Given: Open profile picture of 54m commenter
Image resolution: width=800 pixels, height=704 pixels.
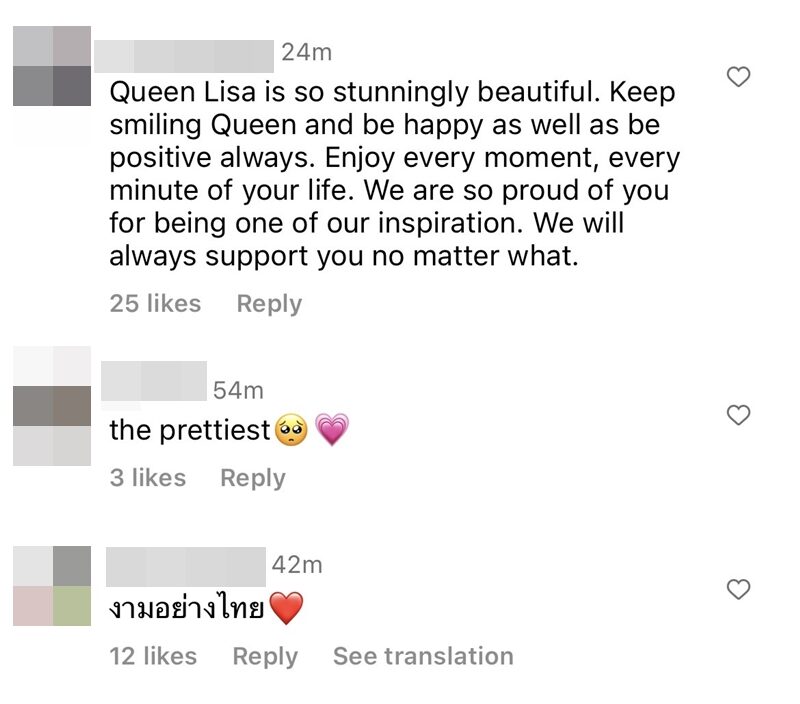Looking at the screenshot, I should 52,406.
